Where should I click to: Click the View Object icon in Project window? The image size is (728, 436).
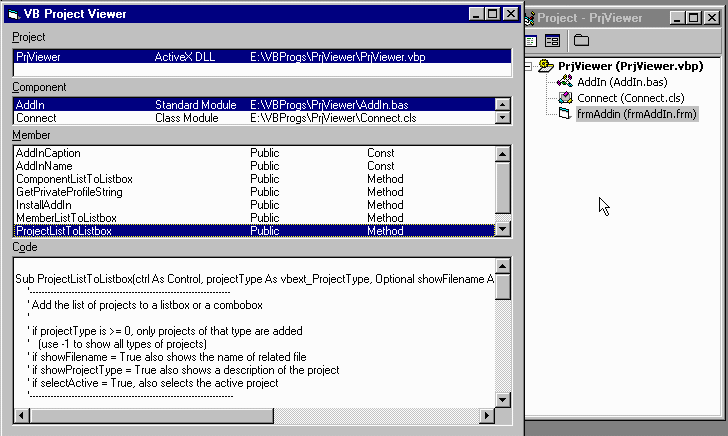tap(552, 41)
